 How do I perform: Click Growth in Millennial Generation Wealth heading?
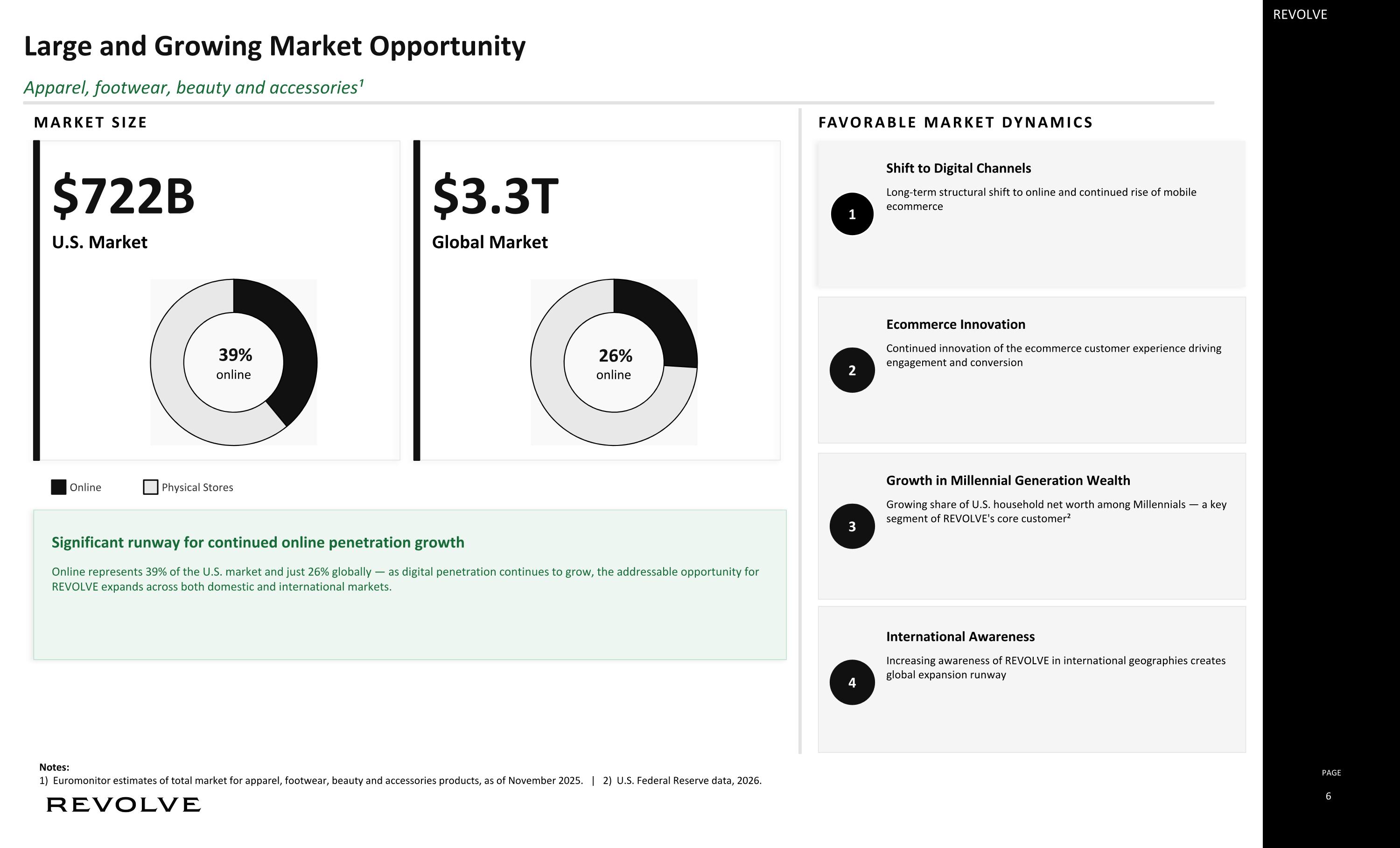pyautogui.click(x=1008, y=480)
